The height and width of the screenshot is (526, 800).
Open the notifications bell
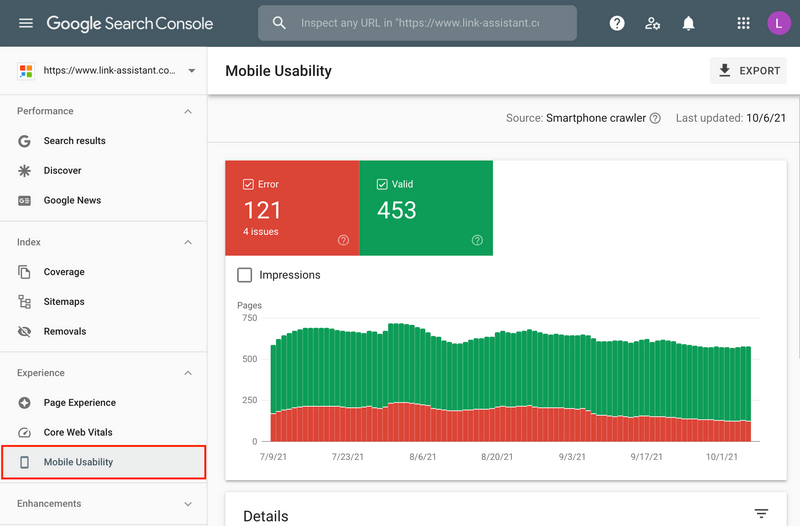click(x=688, y=23)
